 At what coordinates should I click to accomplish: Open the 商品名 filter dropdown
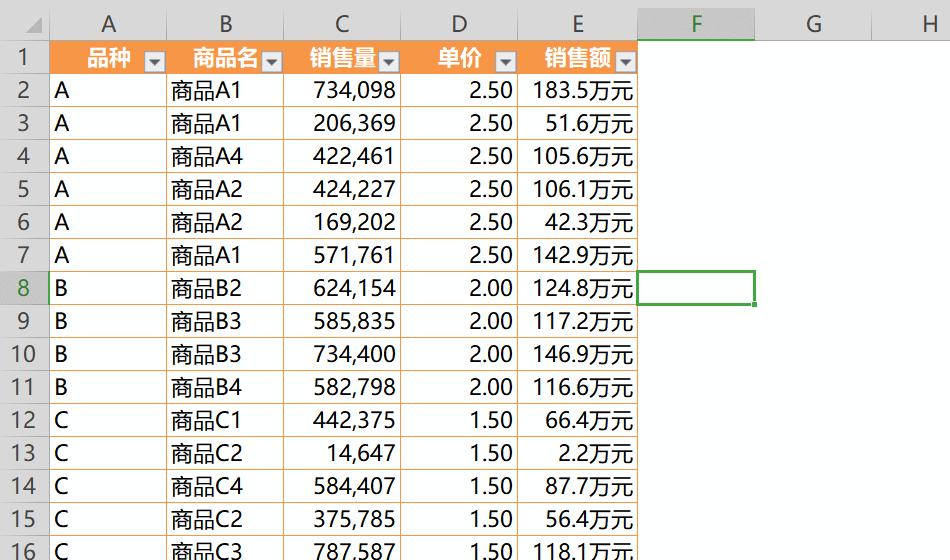tap(271, 61)
